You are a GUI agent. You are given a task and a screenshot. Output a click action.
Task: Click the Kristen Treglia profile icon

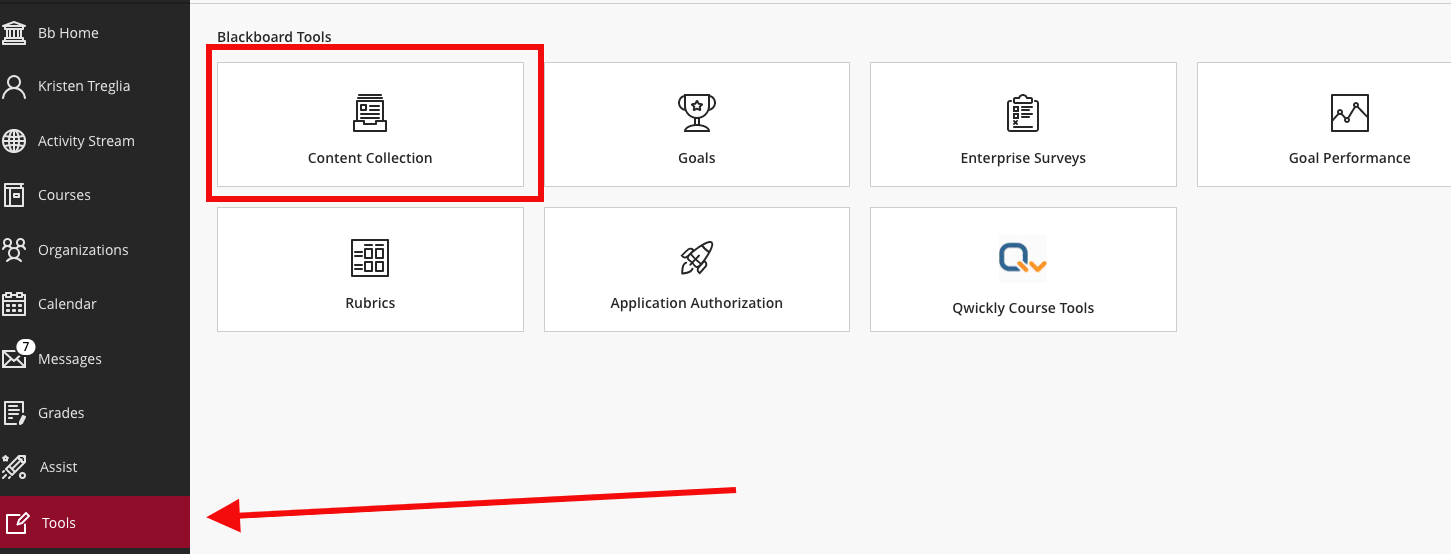[14, 87]
